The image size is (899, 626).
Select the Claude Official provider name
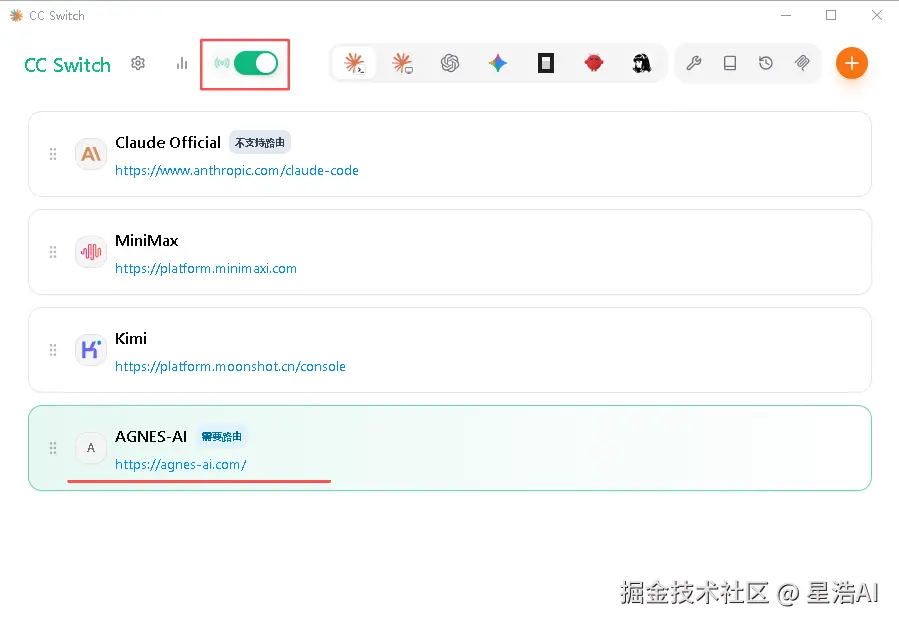168,143
